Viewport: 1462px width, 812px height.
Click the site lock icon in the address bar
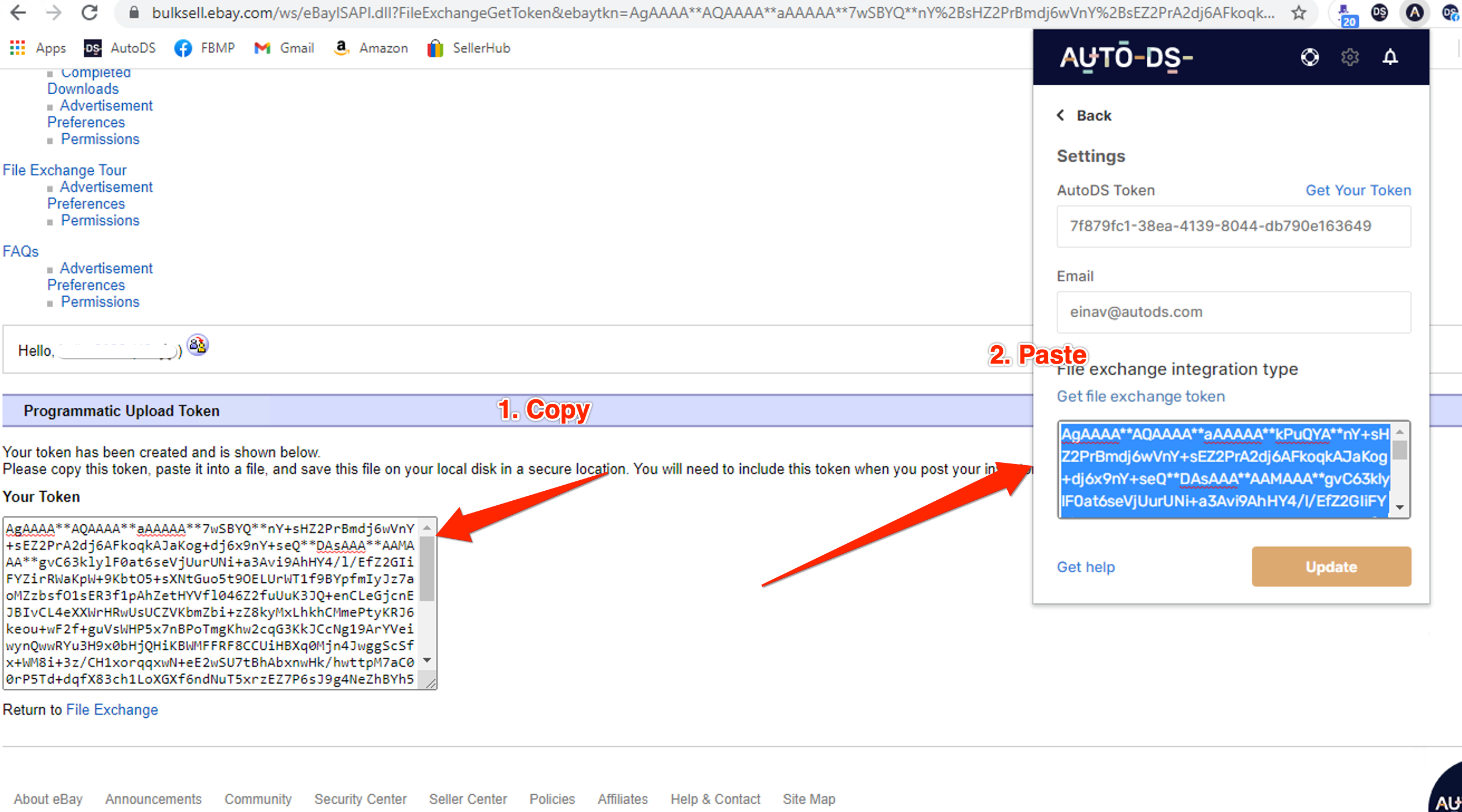[x=134, y=12]
